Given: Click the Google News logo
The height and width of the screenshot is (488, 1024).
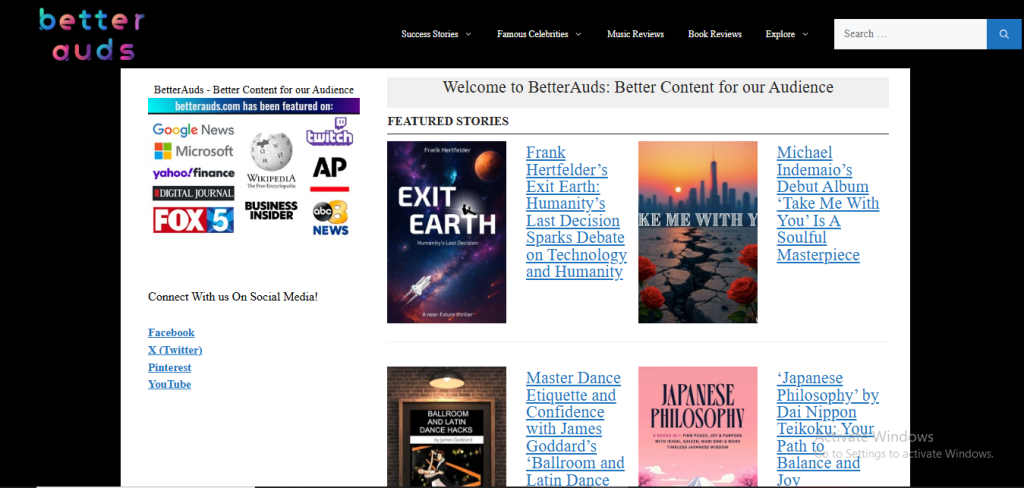Looking at the screenshot, I should click(193, 130).
